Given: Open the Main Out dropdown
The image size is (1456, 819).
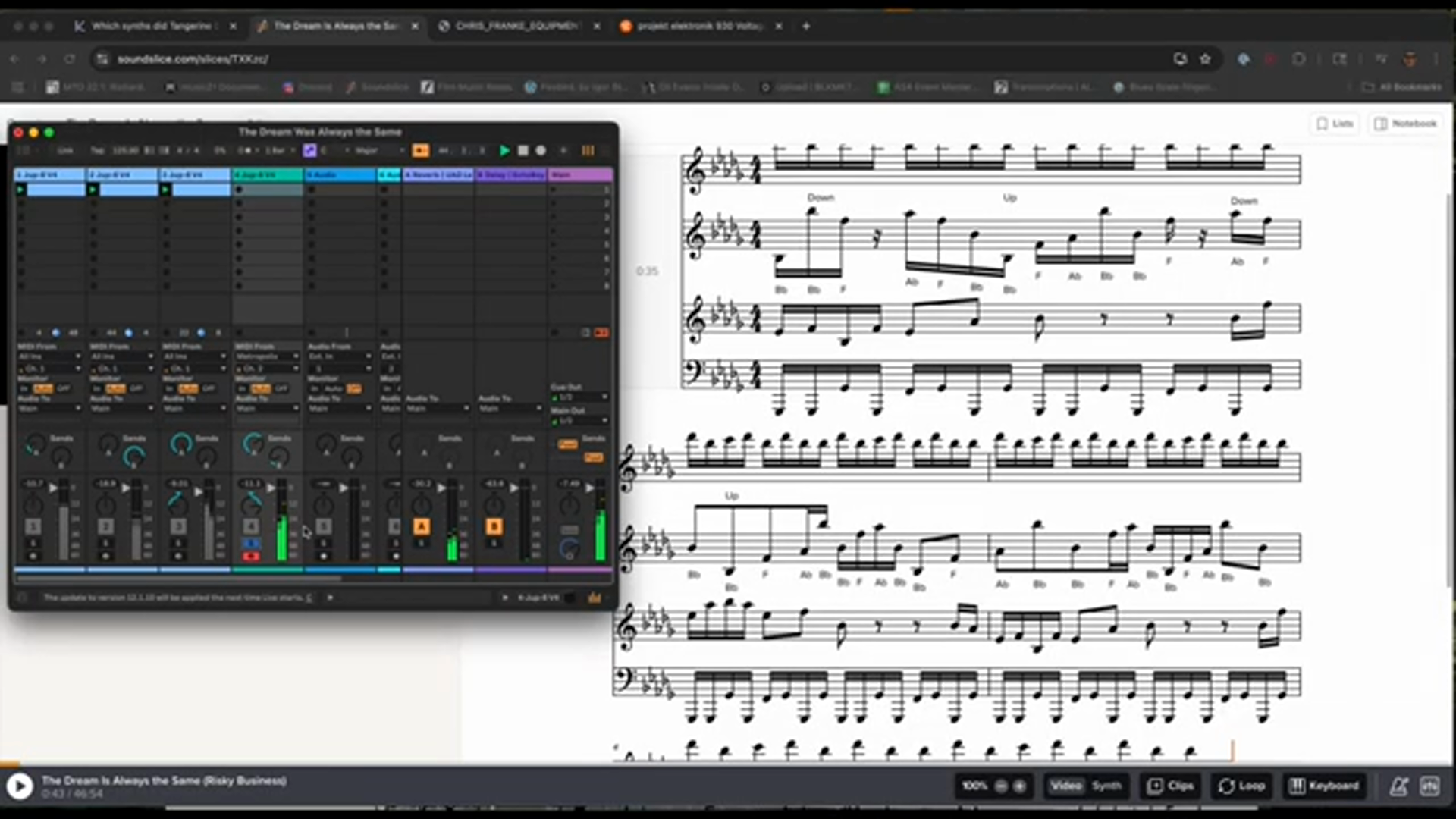Looking at the screenshot, I should click(579, 420).
